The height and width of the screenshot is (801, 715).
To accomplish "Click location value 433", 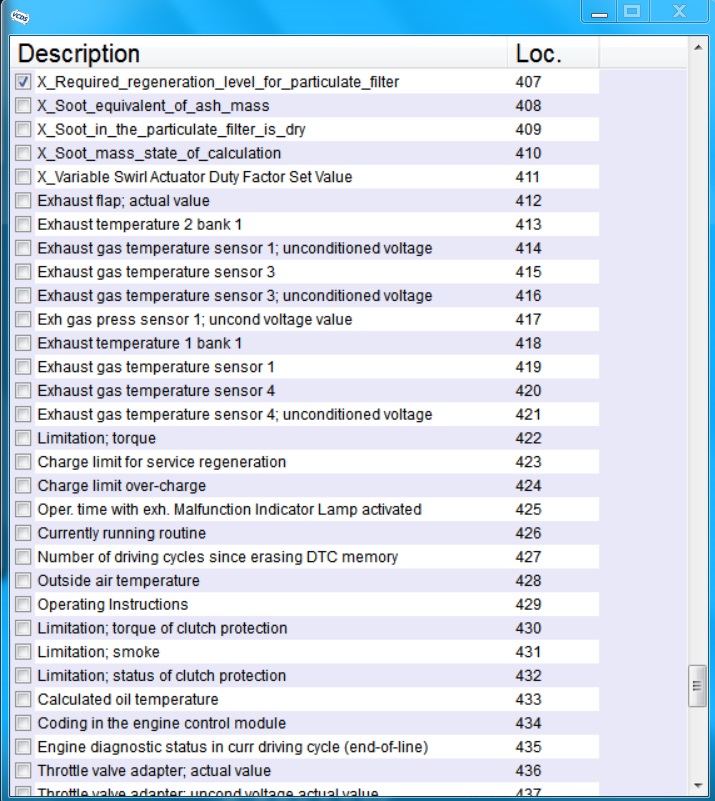I will pos(528,699).
